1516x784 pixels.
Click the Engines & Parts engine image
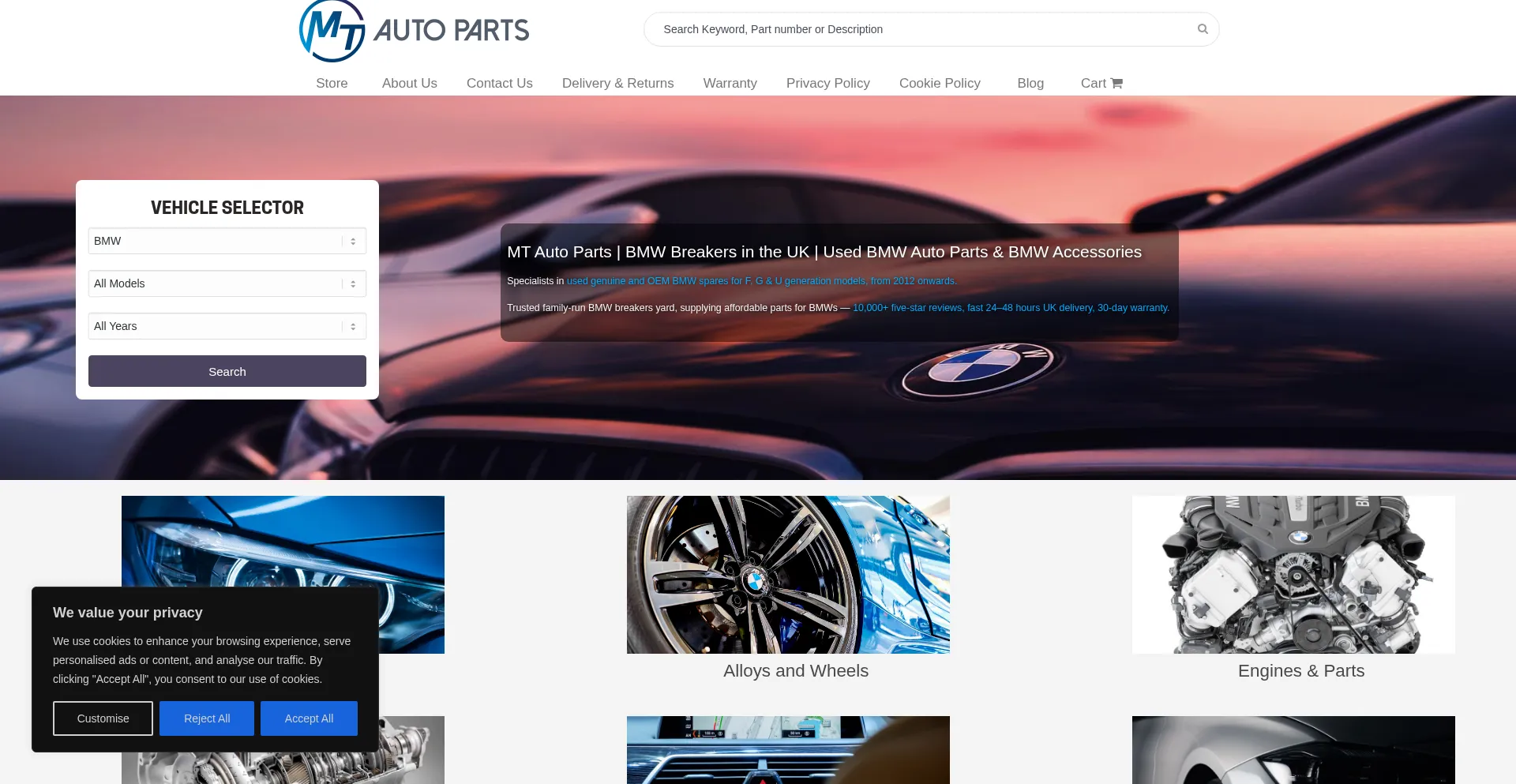1293,575
